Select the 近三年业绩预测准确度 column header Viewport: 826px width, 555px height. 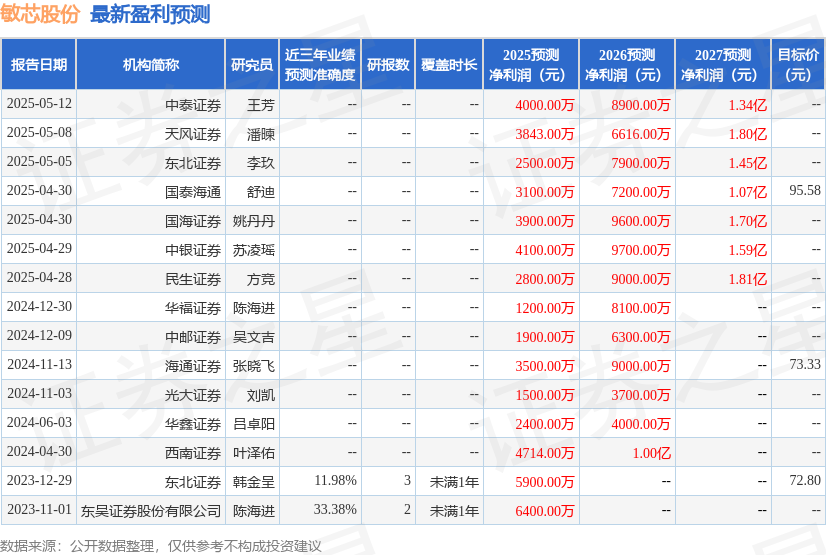[x=320, y=64]
